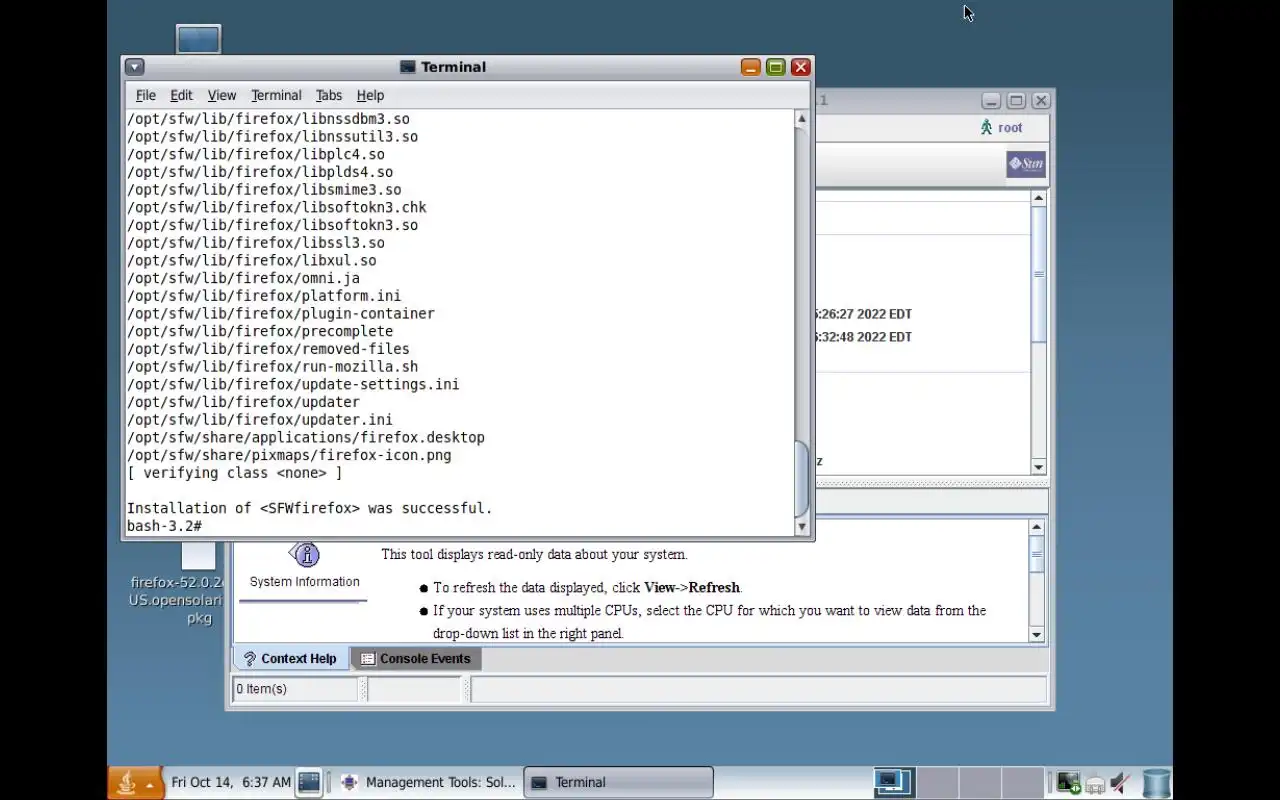Click the omni.ja path line
The height and width of the screenshot is (800, 1280).
pos(243,278)
